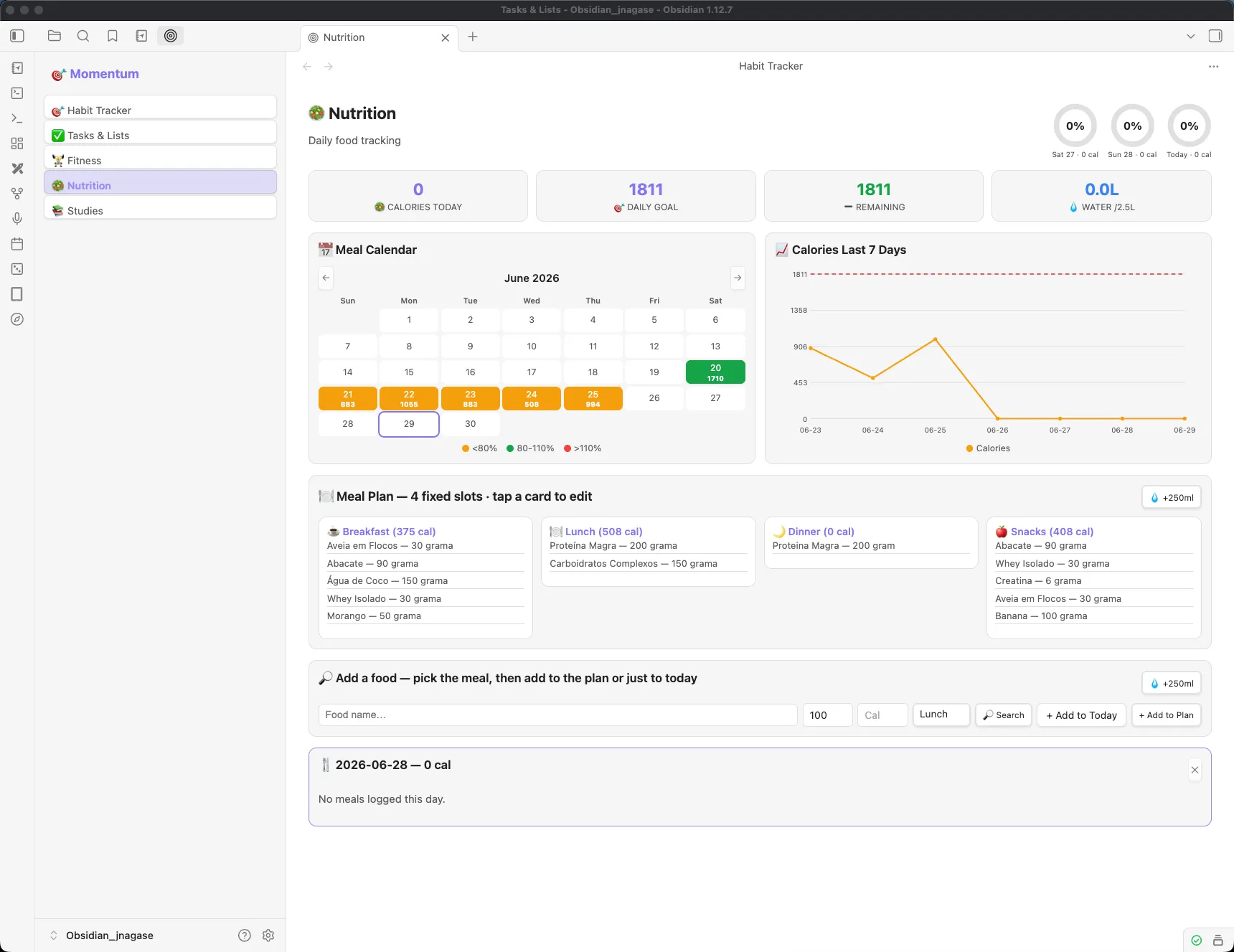Open the tablet-shaped ribbon icon
Viewport: 1234px width, 952px height.
tap(17, 294)
